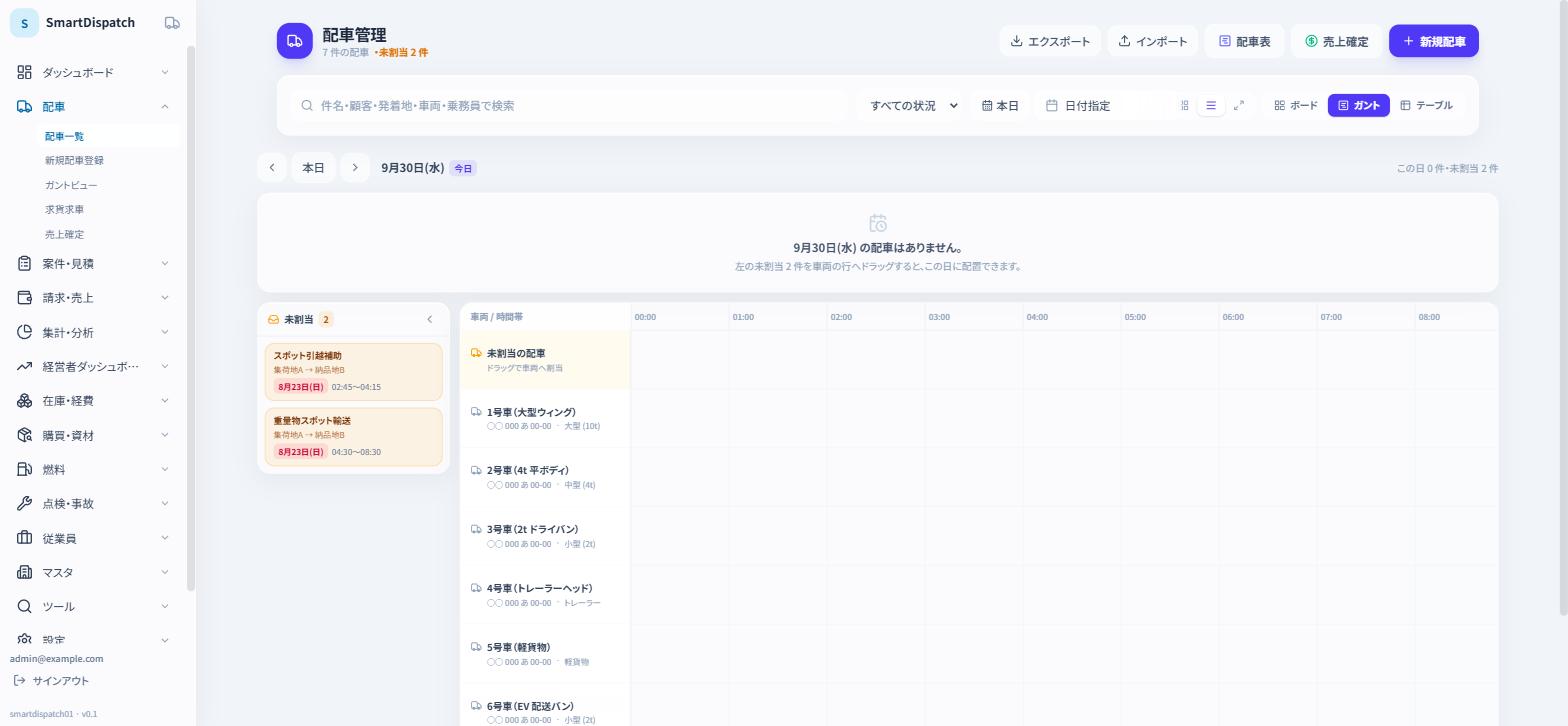This screenshot has width=1568, height=726.
Task: Open 点検・事故 in sidebar
Action: 93,503
